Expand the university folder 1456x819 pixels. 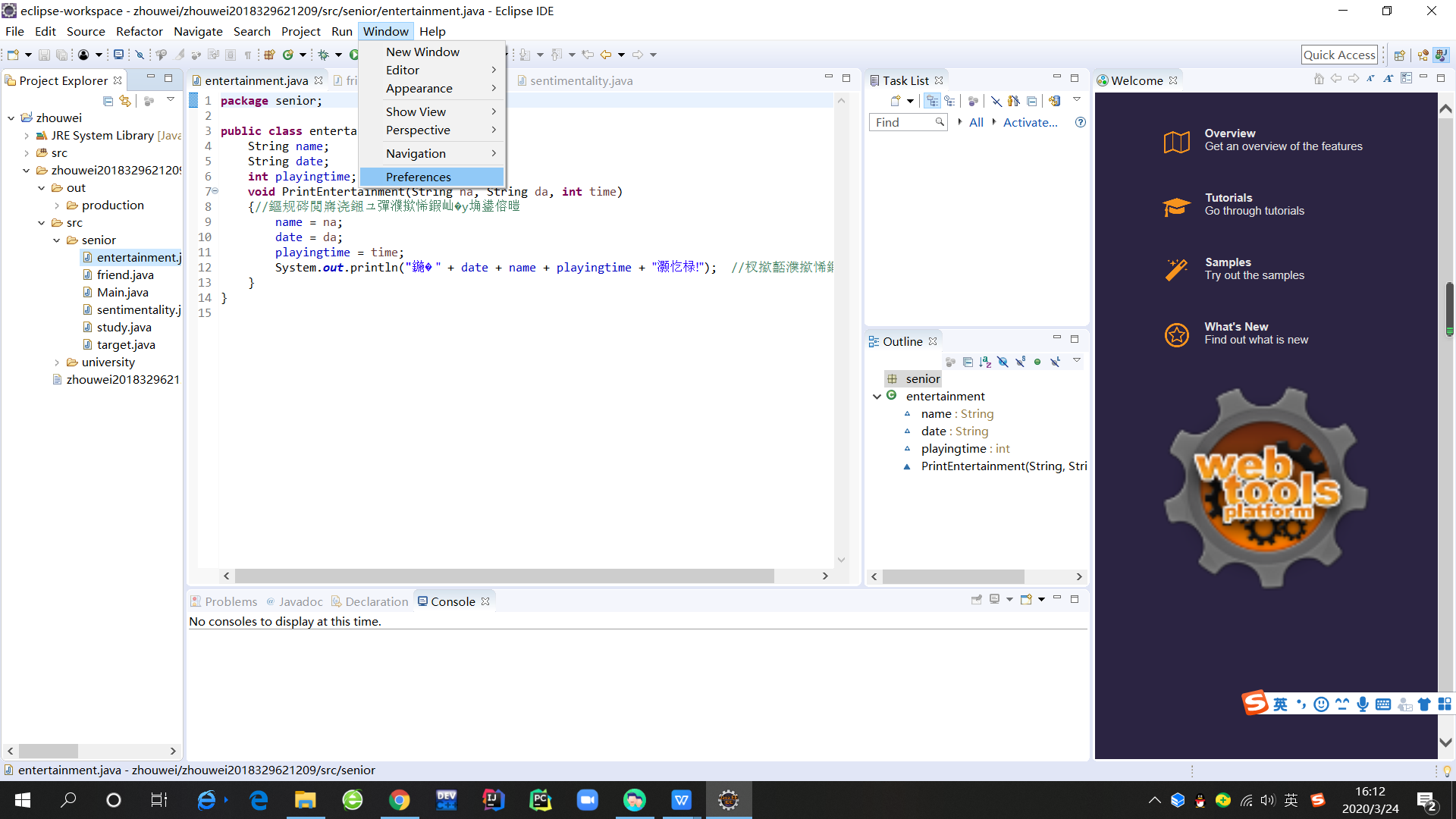(x=57, y=362)
